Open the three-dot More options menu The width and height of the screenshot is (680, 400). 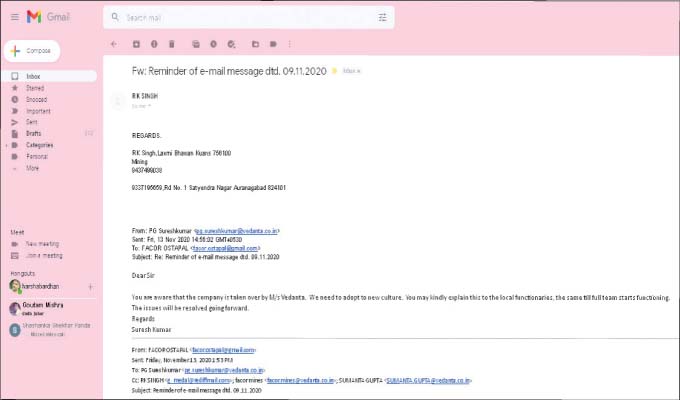[x=290, y=44]
